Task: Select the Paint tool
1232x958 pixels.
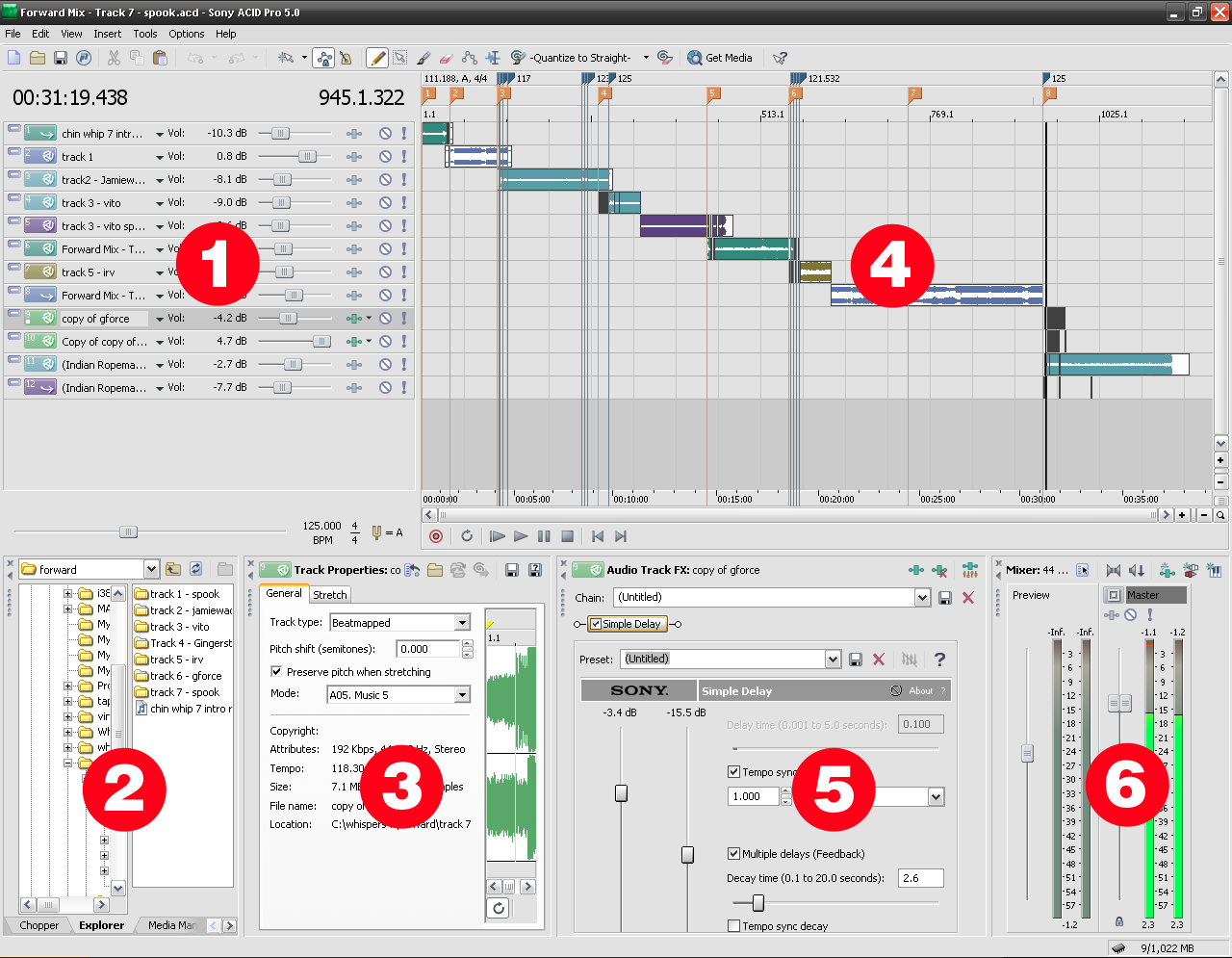Action: tap(423, 58)
